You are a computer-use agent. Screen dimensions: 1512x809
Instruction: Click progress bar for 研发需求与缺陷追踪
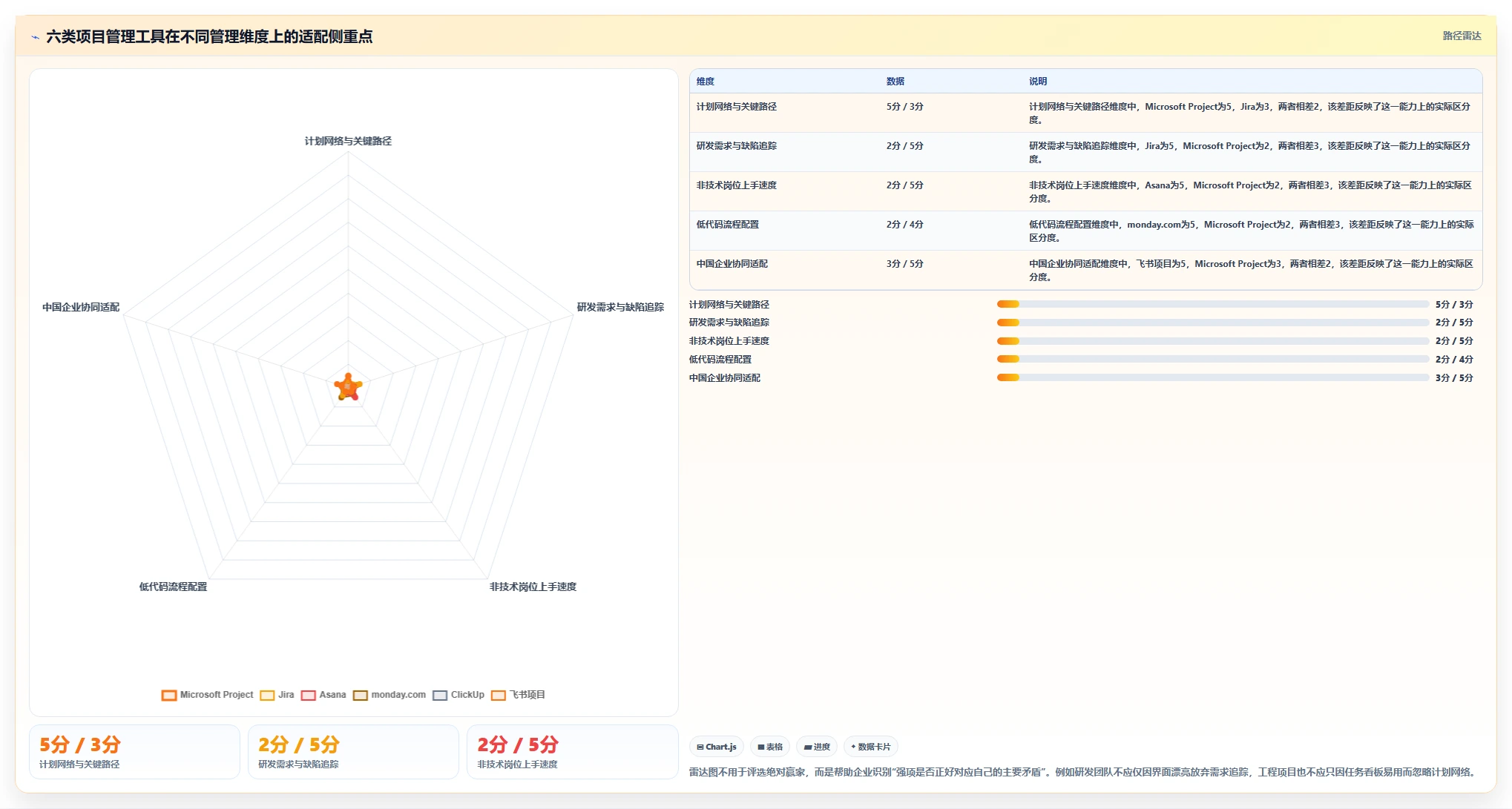click(1213, 323)
